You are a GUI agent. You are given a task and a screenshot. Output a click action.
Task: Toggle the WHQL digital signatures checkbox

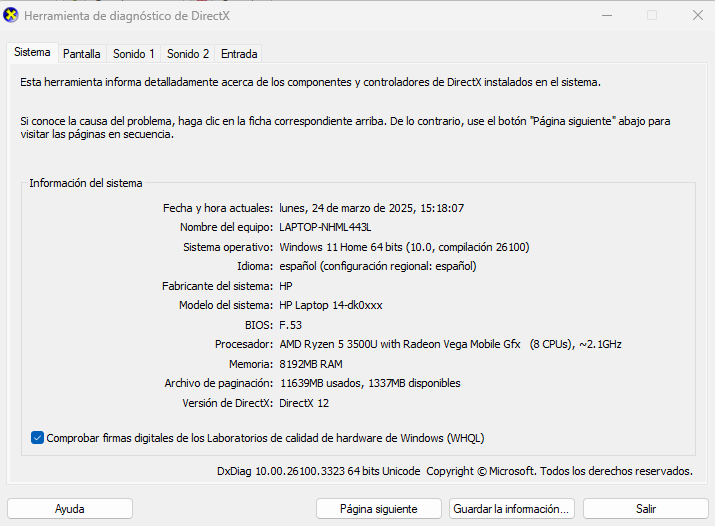(37, 438)
